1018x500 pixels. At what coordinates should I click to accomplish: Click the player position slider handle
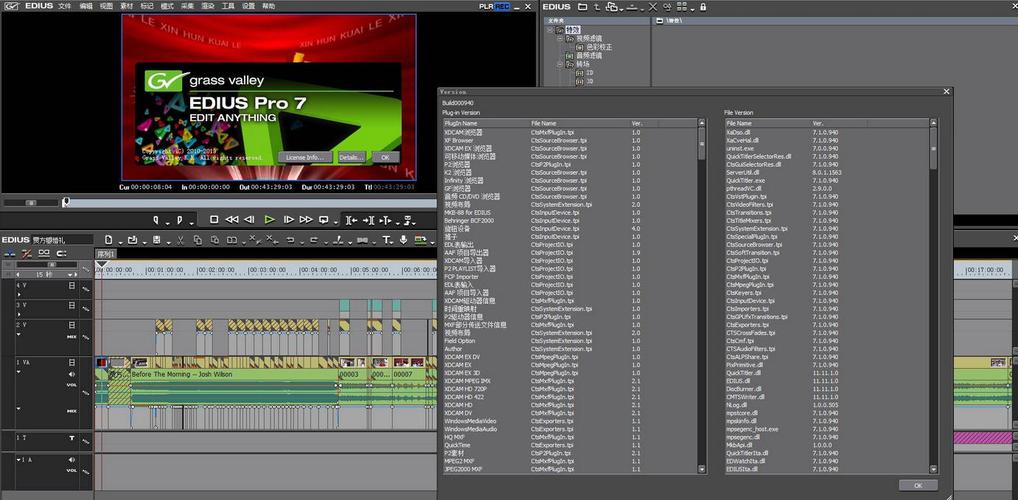(x=66, y=203)
